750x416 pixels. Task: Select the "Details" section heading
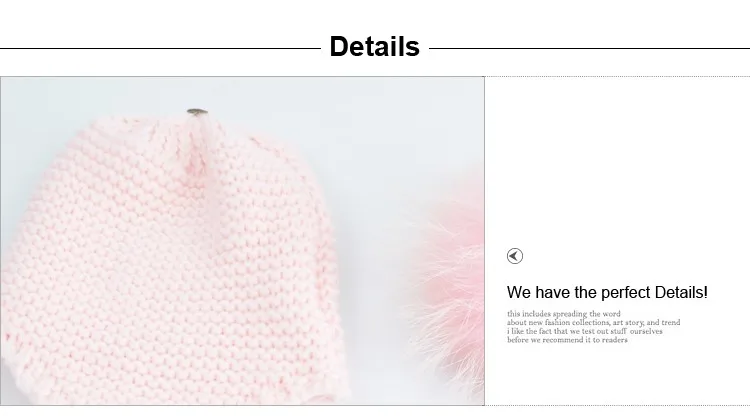(375, 46)
